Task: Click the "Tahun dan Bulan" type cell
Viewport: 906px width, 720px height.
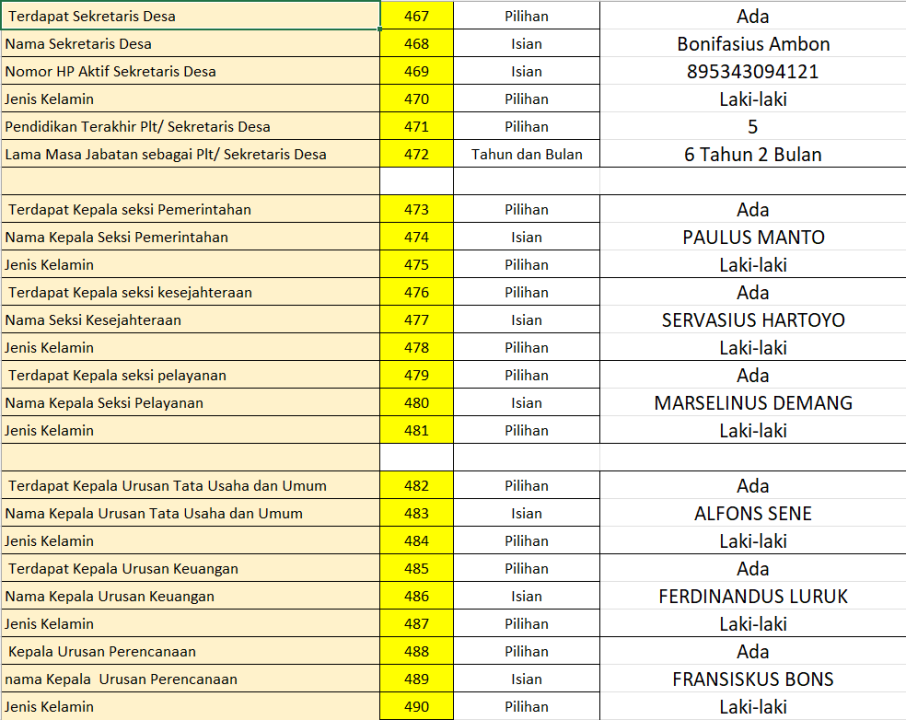Action: tap(526, 155)
